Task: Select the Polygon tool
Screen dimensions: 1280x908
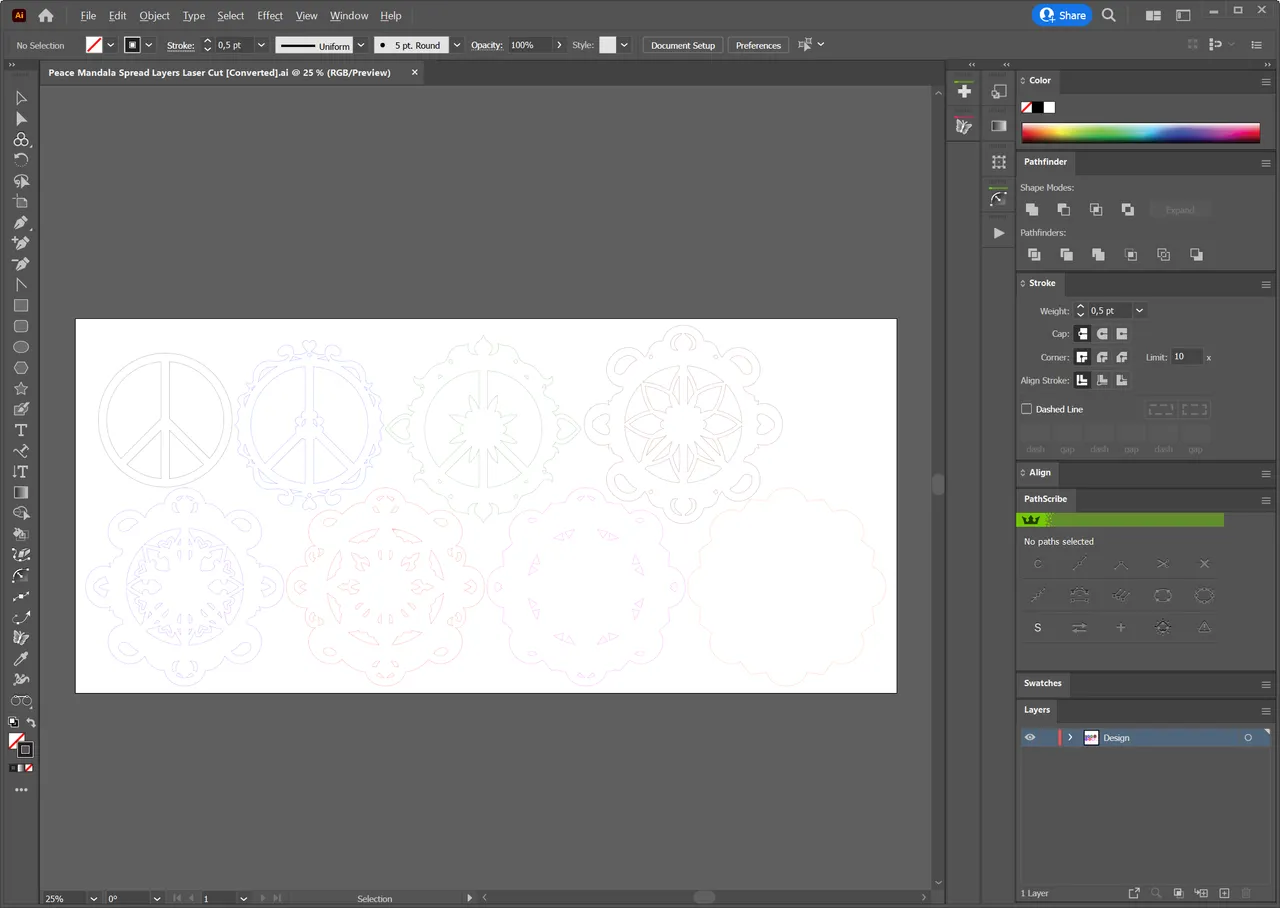Action: click(x=21, y=368)
